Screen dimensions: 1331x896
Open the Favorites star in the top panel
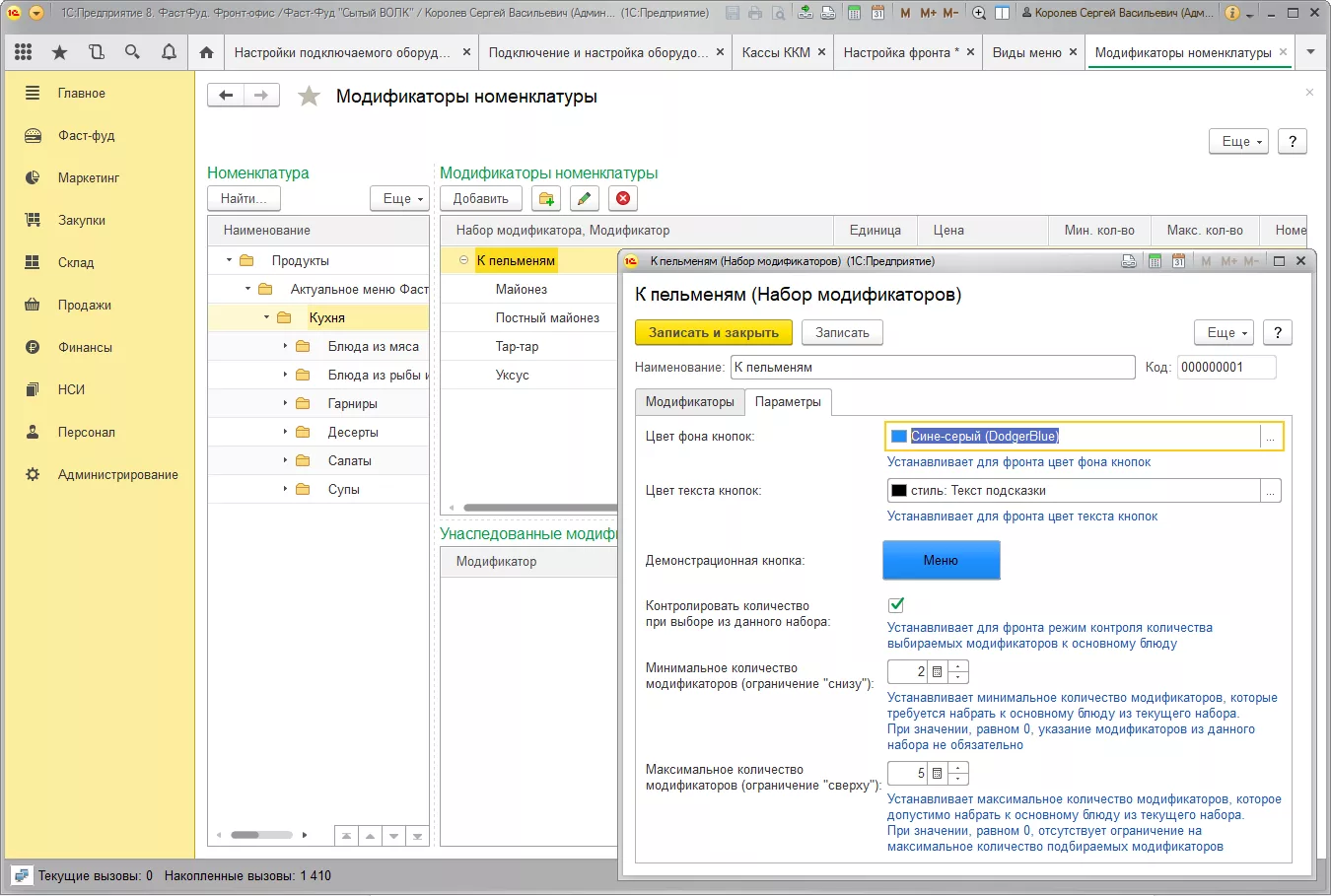(60, 52)
